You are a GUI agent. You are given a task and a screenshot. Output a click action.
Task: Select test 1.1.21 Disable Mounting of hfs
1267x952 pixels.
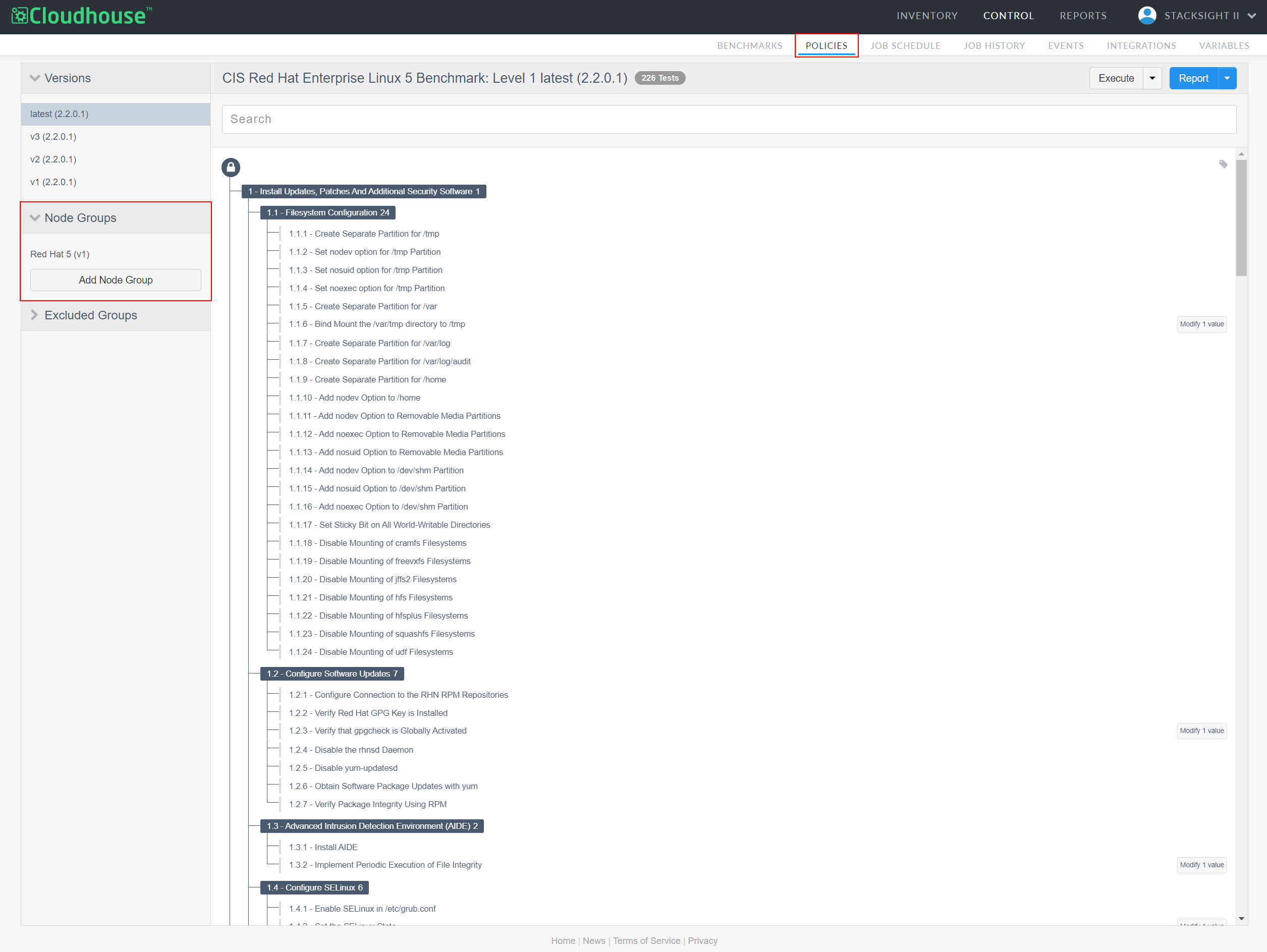pyautogui.click(x=370, y=598)
